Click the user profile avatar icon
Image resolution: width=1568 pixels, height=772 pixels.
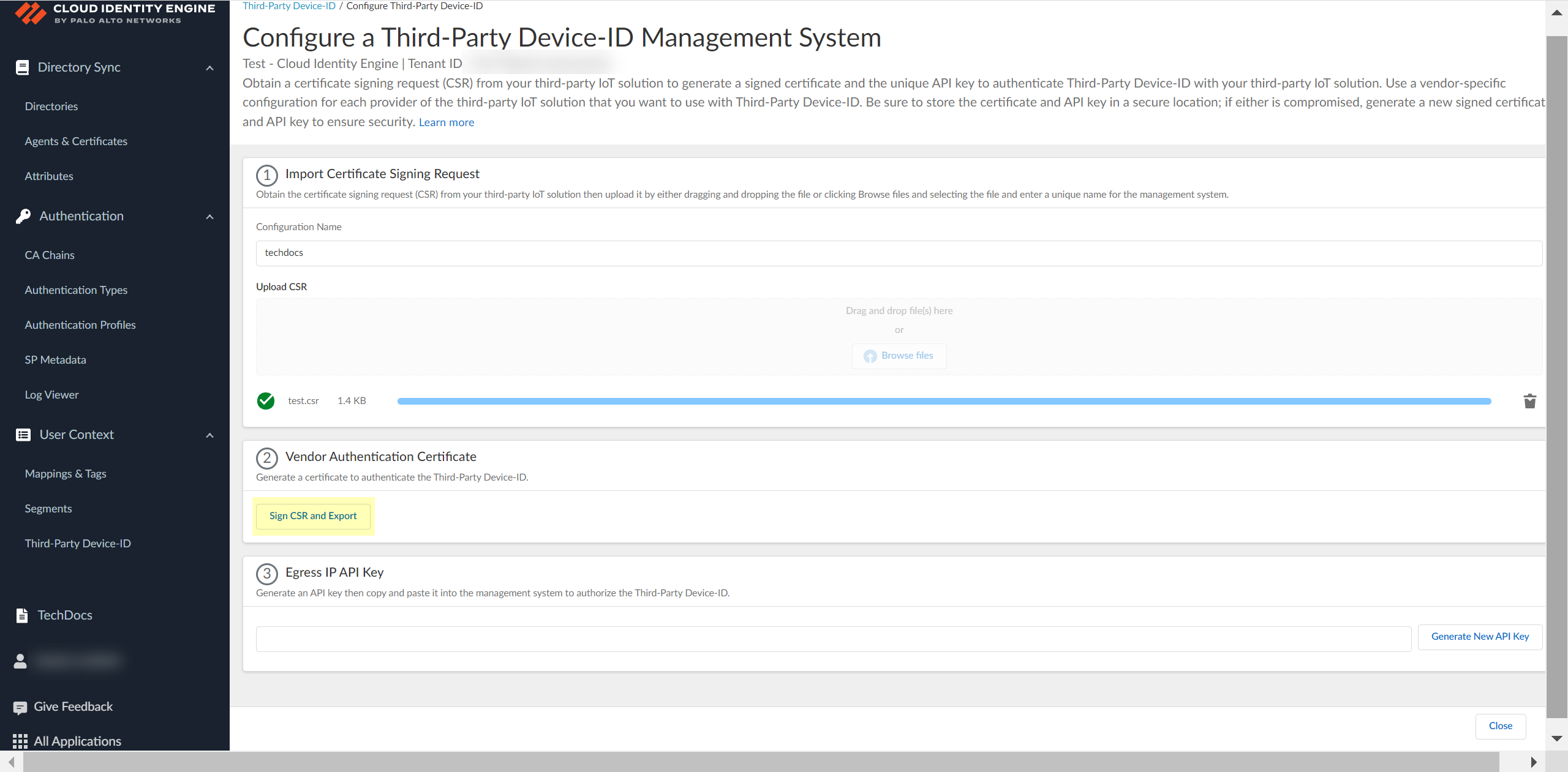point(20,661)
